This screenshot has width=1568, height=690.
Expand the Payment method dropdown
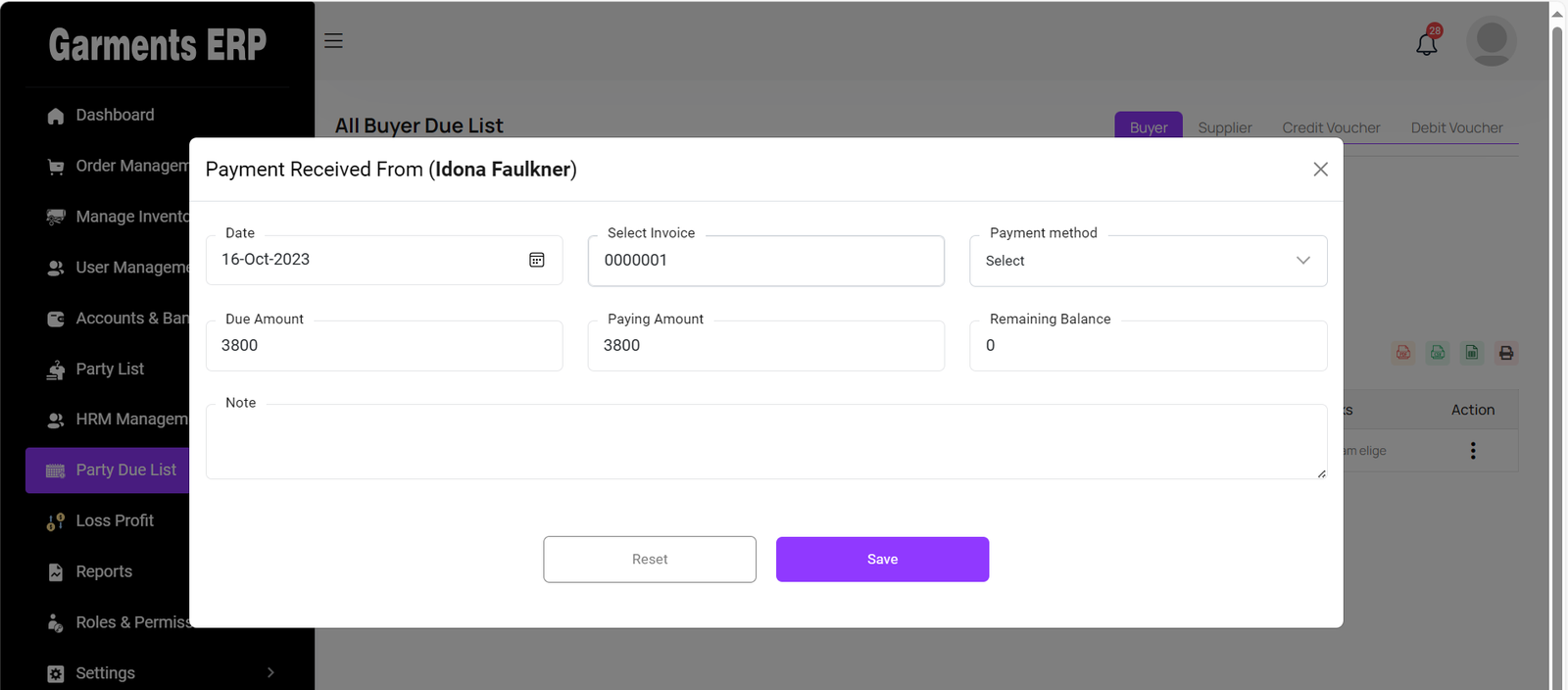click(x=1148, y=261)
